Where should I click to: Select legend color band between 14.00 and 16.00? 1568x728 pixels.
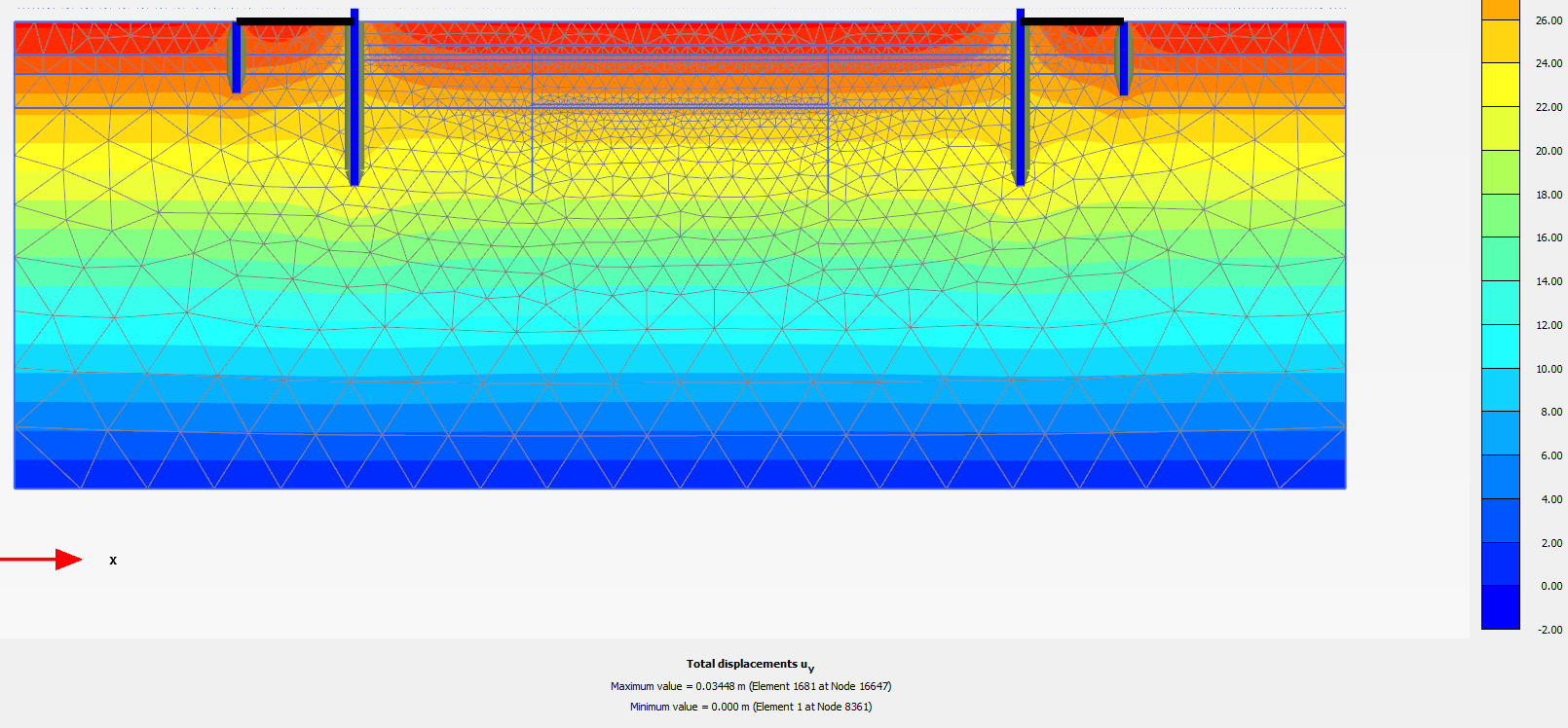click(1500, 259)
